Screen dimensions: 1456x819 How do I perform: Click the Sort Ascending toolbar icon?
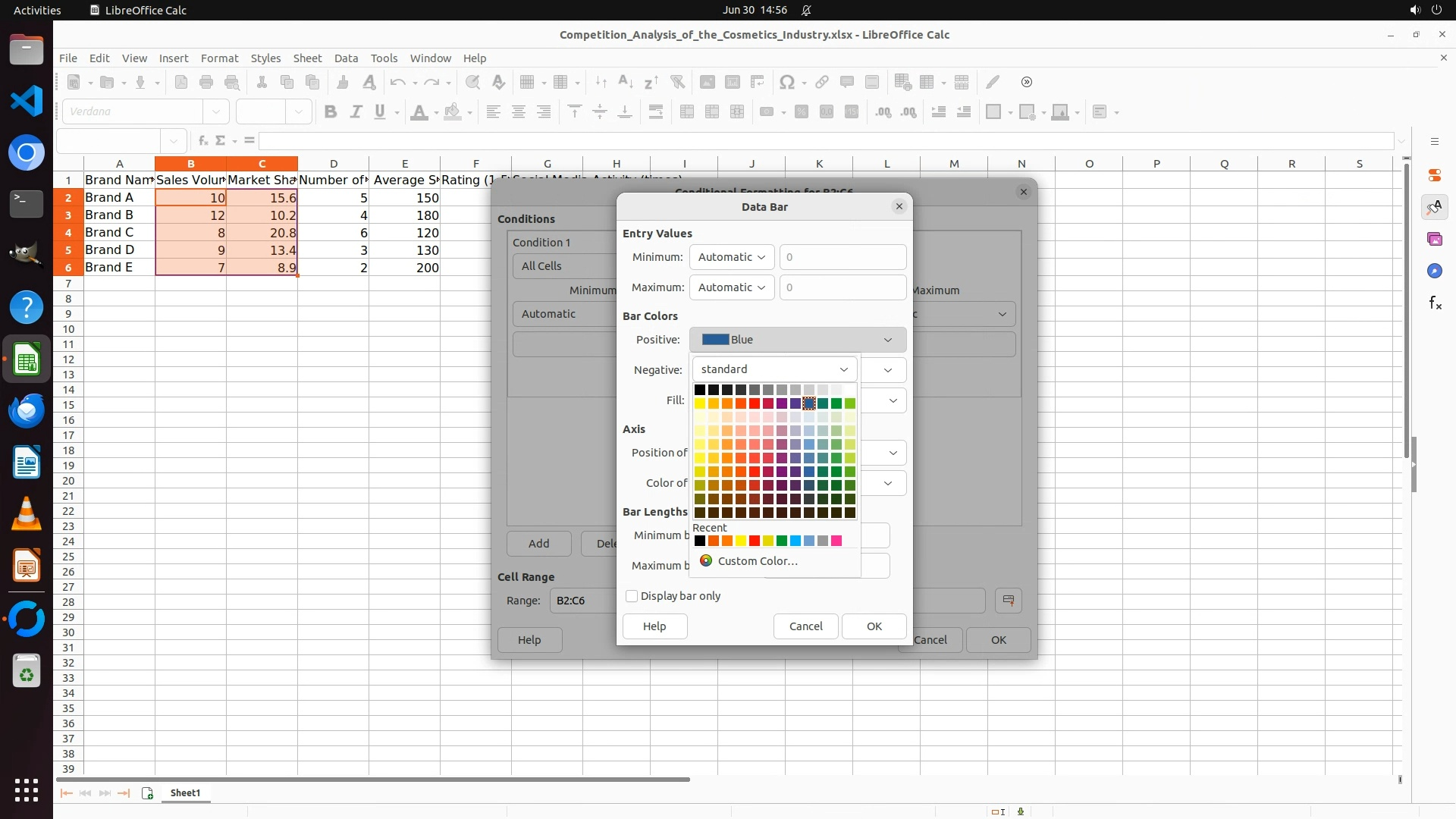(626, 82)
